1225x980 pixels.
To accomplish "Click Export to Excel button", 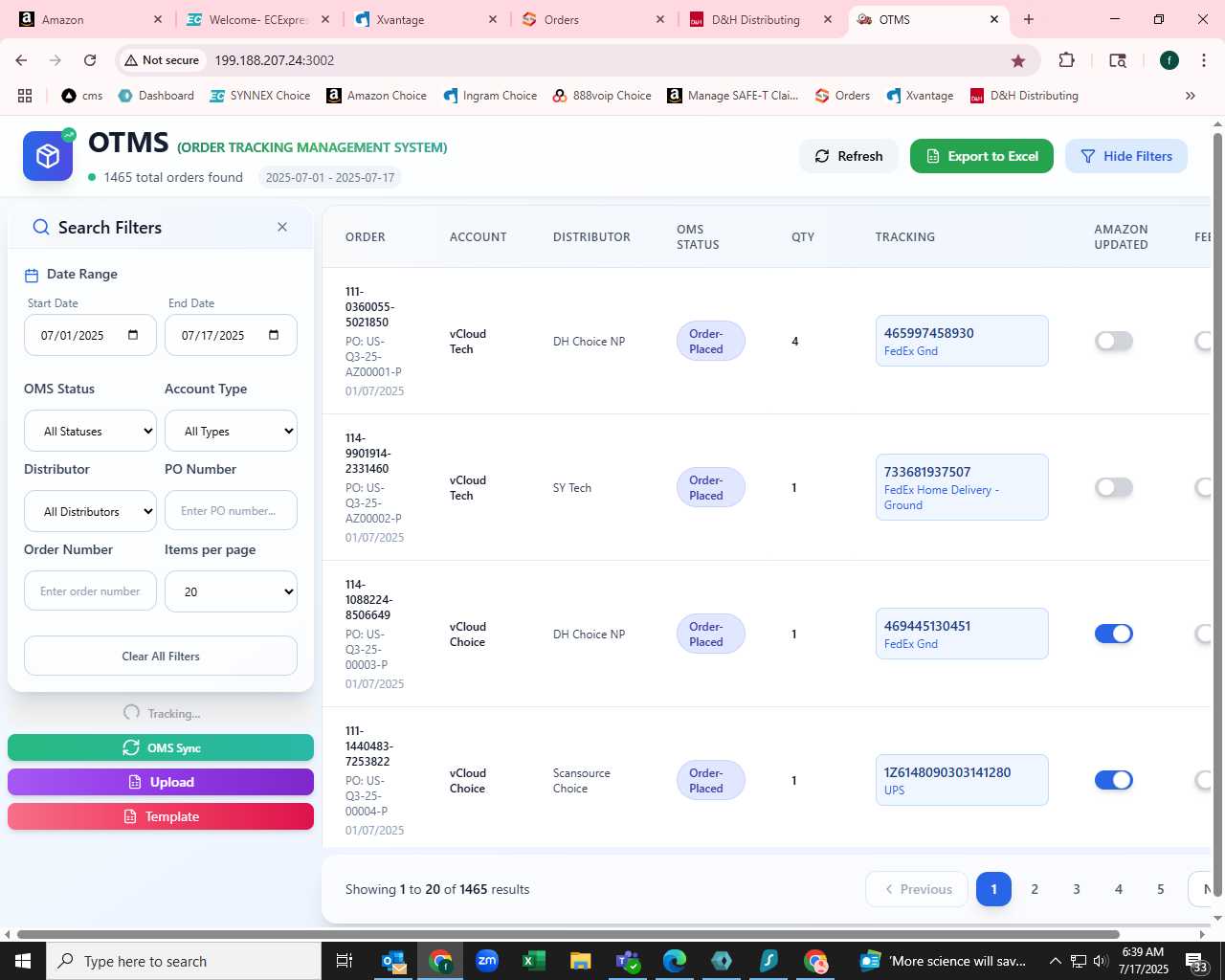I will pos(982,156).
